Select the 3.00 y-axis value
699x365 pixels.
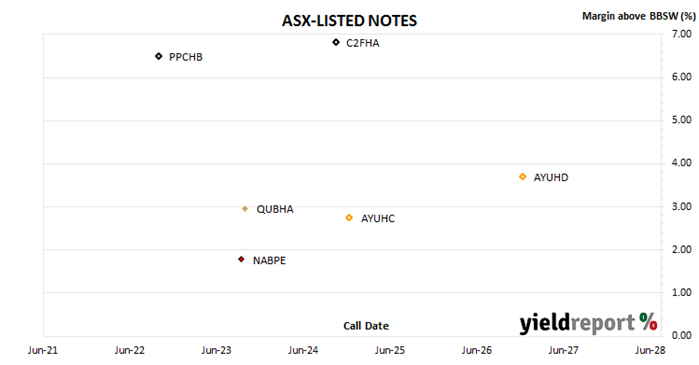(682, 207)
